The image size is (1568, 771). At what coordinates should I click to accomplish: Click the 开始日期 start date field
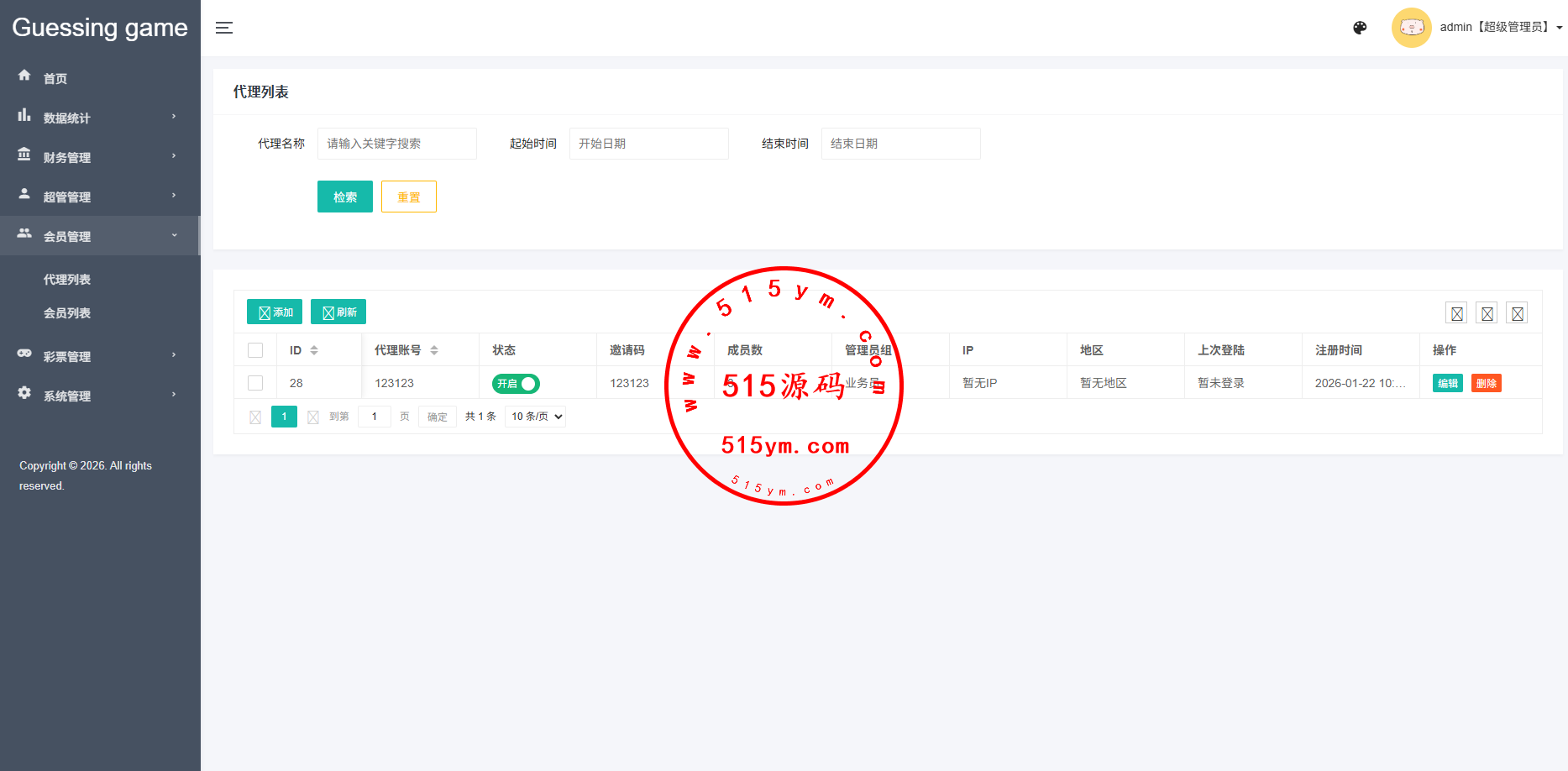click(648, 144)
